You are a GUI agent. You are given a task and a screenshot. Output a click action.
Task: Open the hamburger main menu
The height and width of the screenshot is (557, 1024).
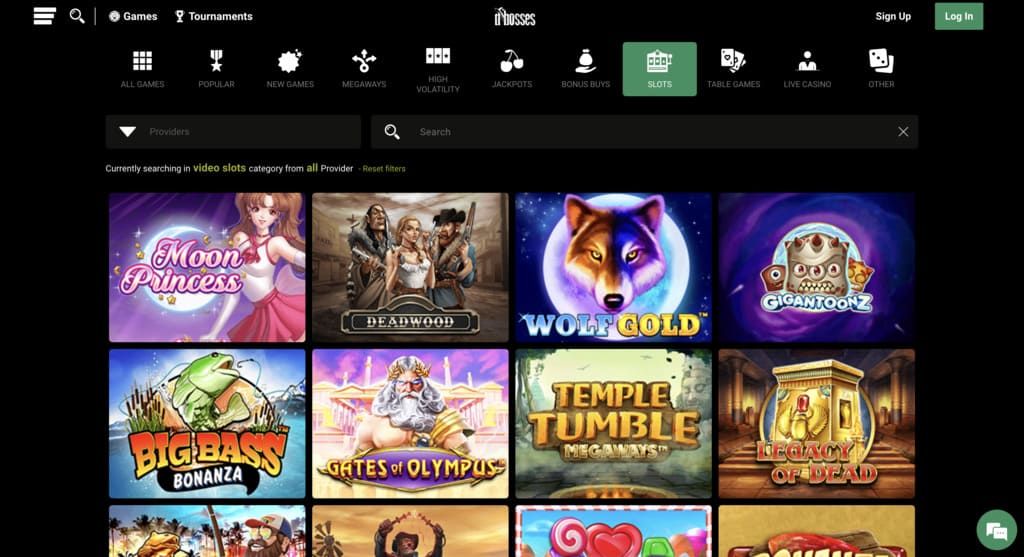tap(44, 16)
